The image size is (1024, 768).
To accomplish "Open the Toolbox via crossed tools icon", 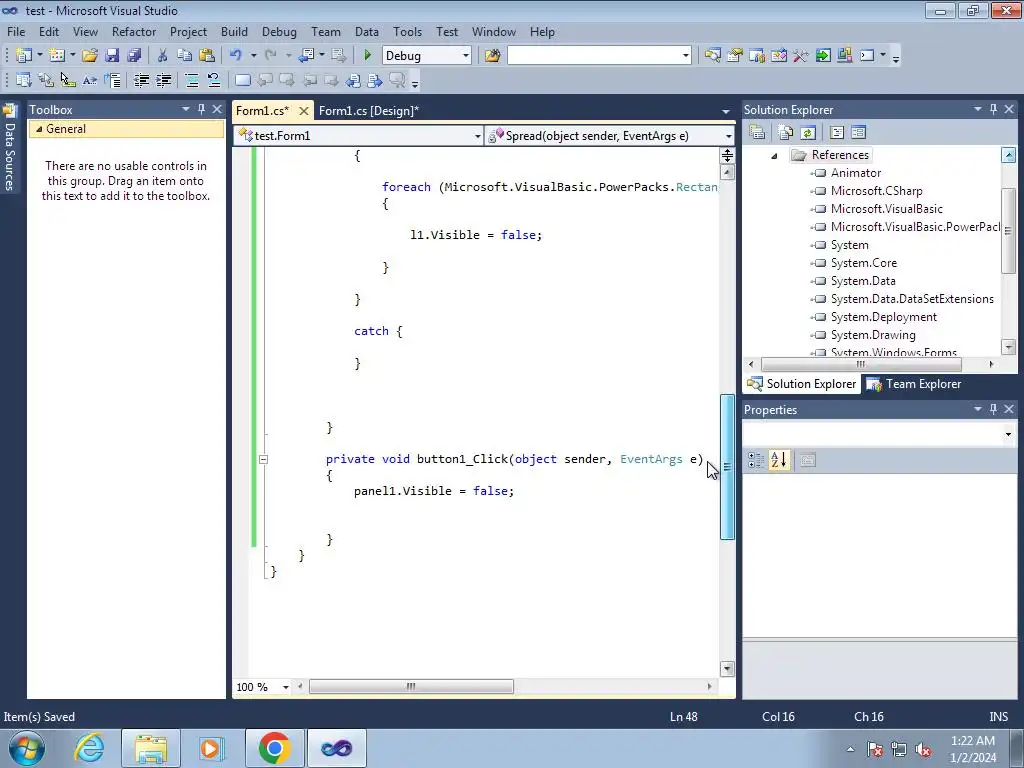I will point(801,56).
